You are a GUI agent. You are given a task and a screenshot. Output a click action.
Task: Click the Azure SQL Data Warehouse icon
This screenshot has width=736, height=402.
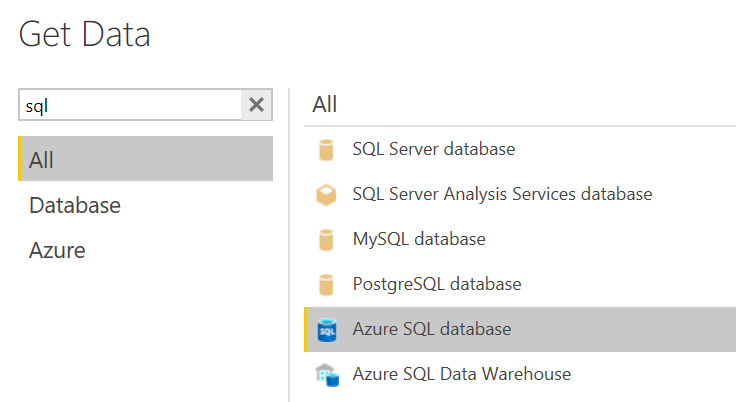coord(327,375)
